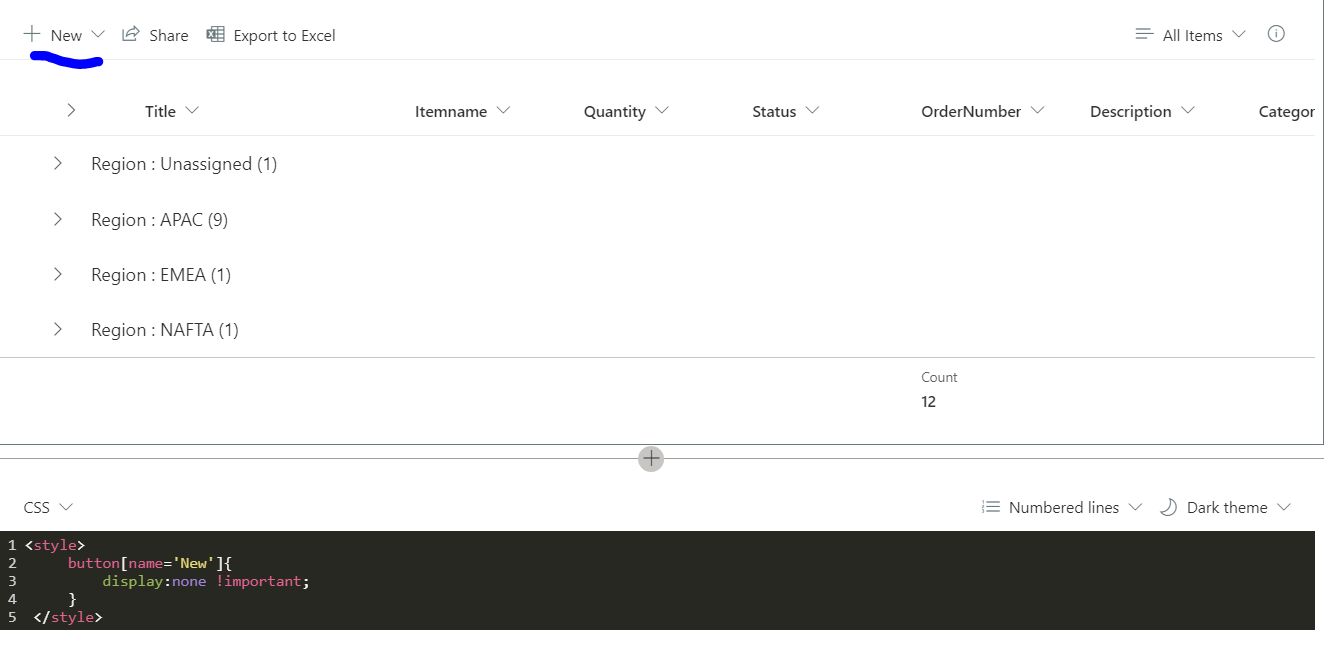Click the Count value 12
Image resolution: width=1324 pixels, height=647 pixels.
[929, 401]
